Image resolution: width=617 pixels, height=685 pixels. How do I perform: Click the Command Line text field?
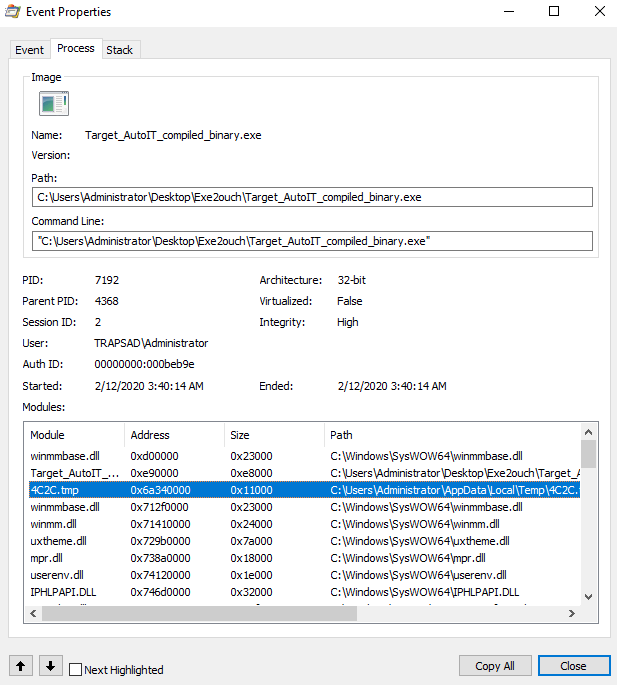(312, 241)
